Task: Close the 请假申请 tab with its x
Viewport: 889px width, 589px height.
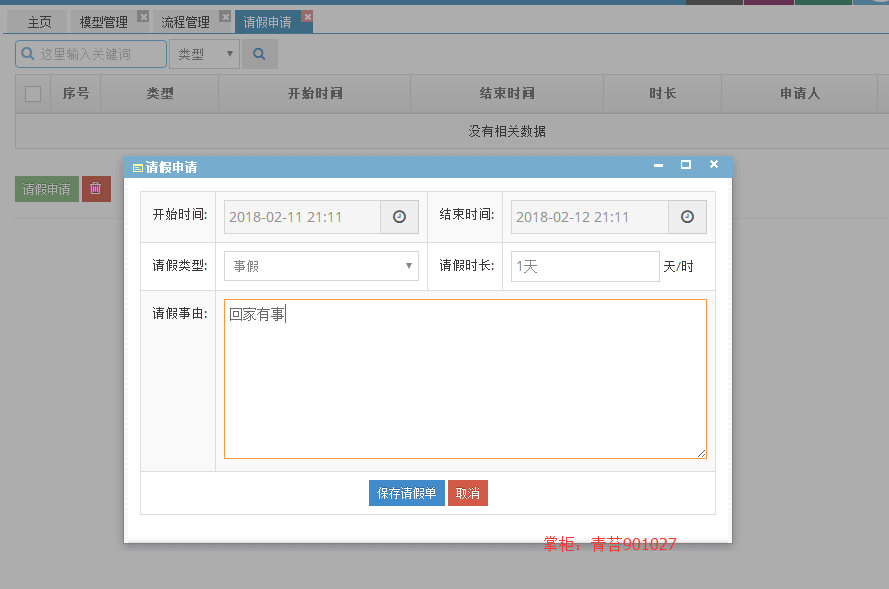Action: pos(307,17)
